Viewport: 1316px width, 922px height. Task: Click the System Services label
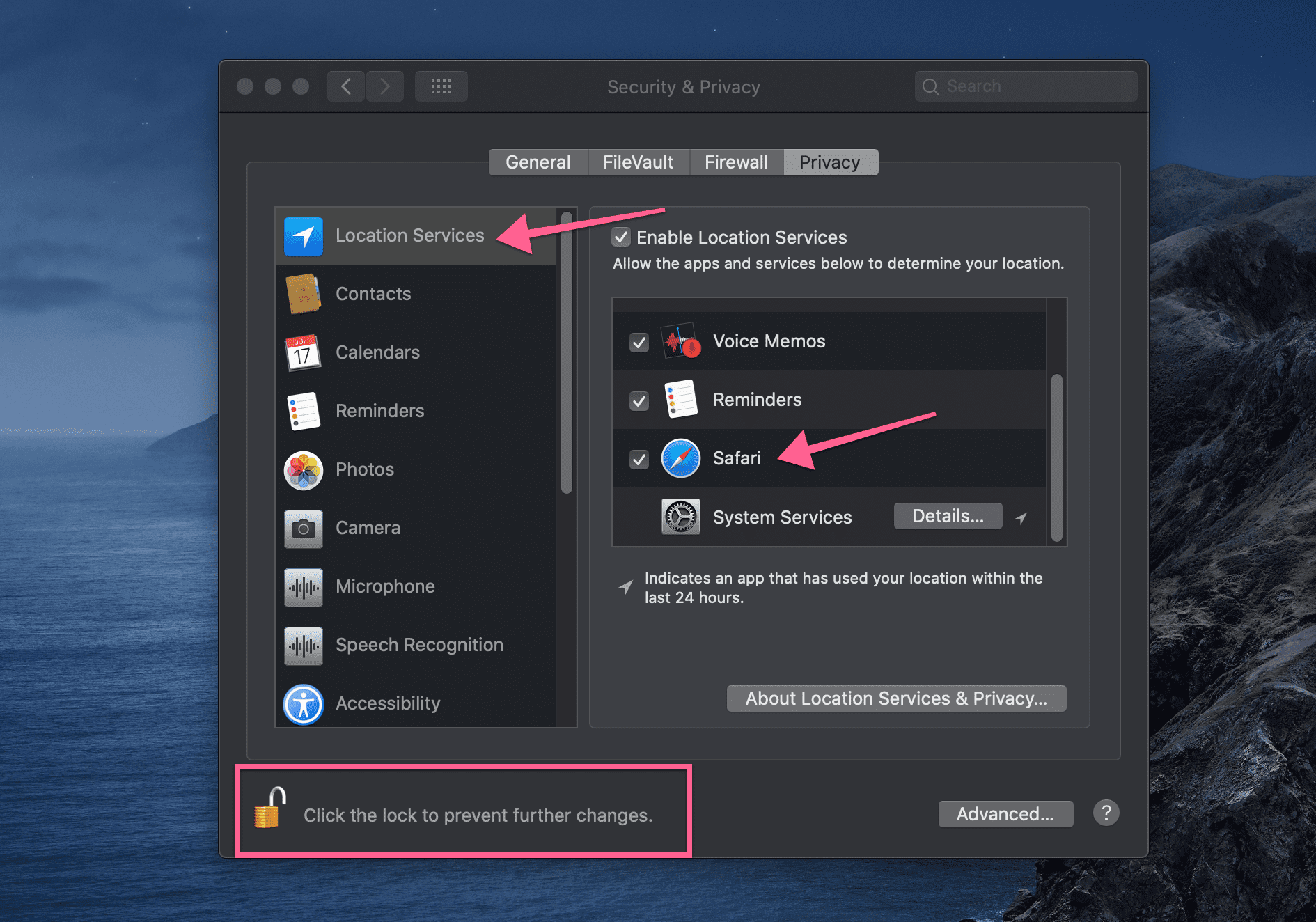pyautogui.click(x=783, y=517)
